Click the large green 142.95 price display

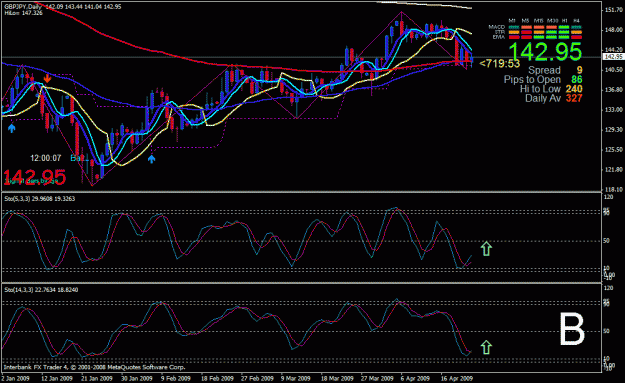(x=545, y=52)
